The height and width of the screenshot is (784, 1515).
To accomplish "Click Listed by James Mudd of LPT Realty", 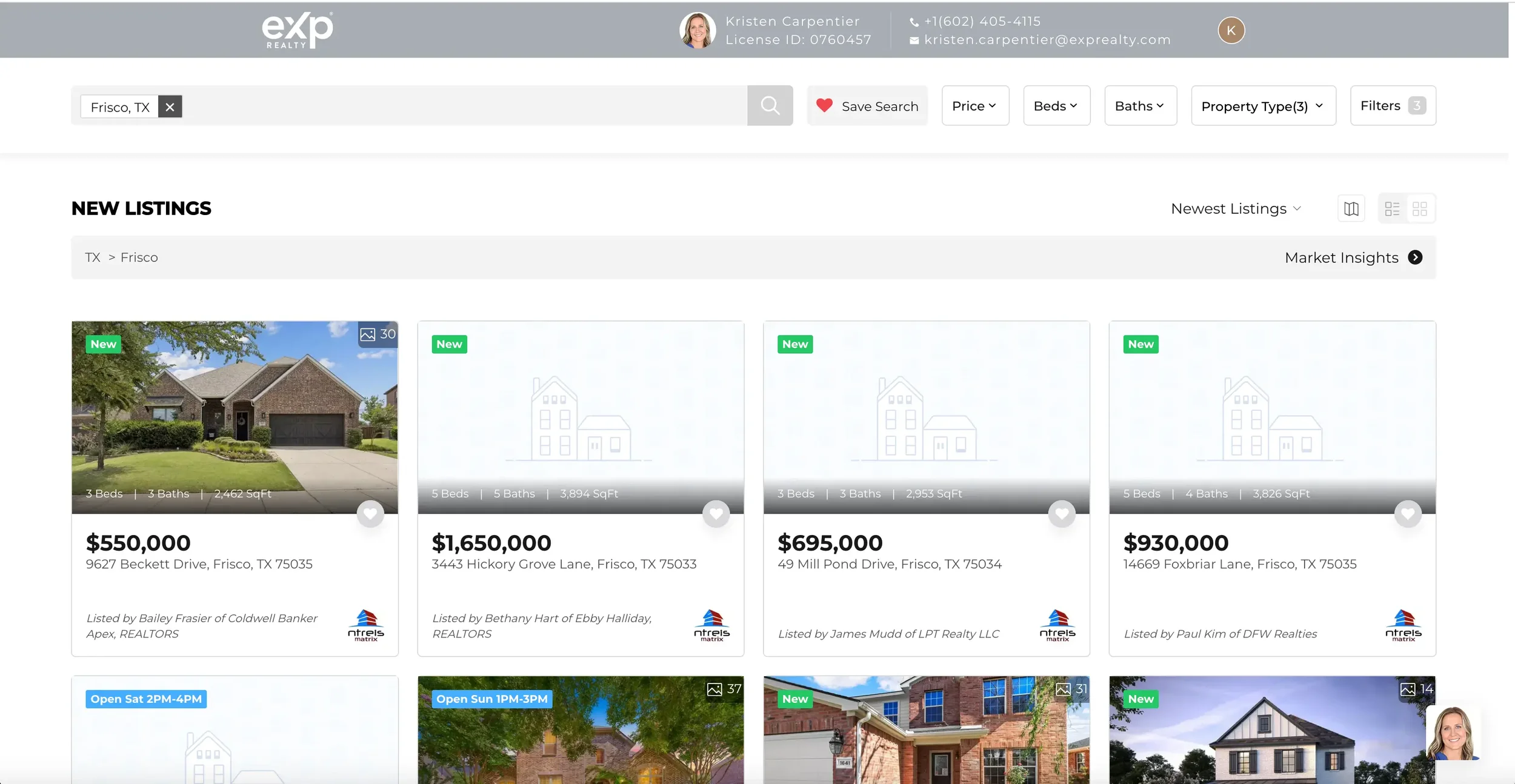I will coord(888,634).
